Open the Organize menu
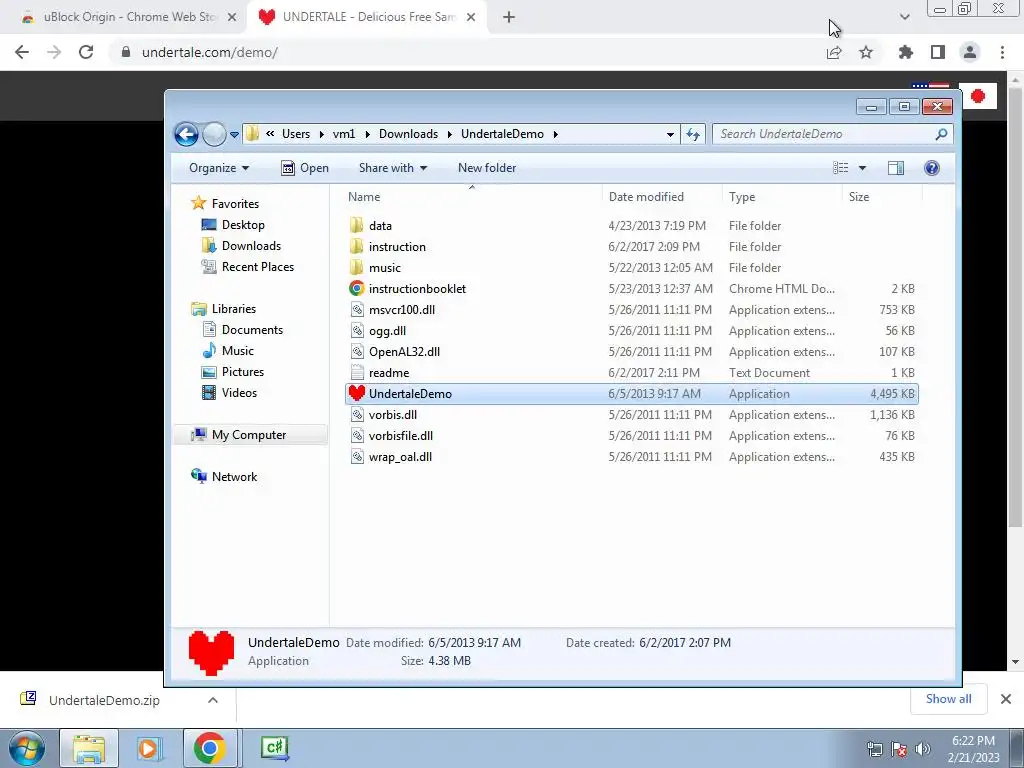 (x=219, y=168)
